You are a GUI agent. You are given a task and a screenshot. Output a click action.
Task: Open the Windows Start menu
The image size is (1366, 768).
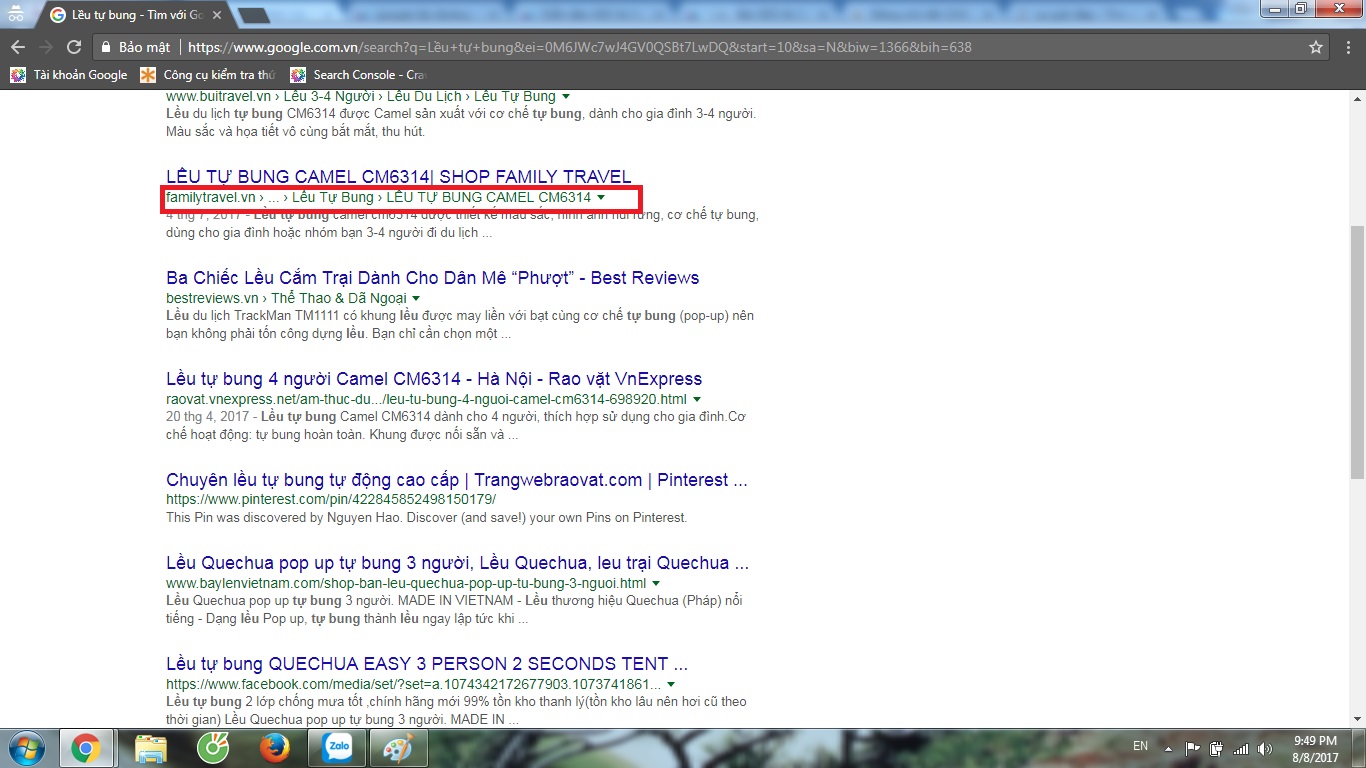coord(25,748)
